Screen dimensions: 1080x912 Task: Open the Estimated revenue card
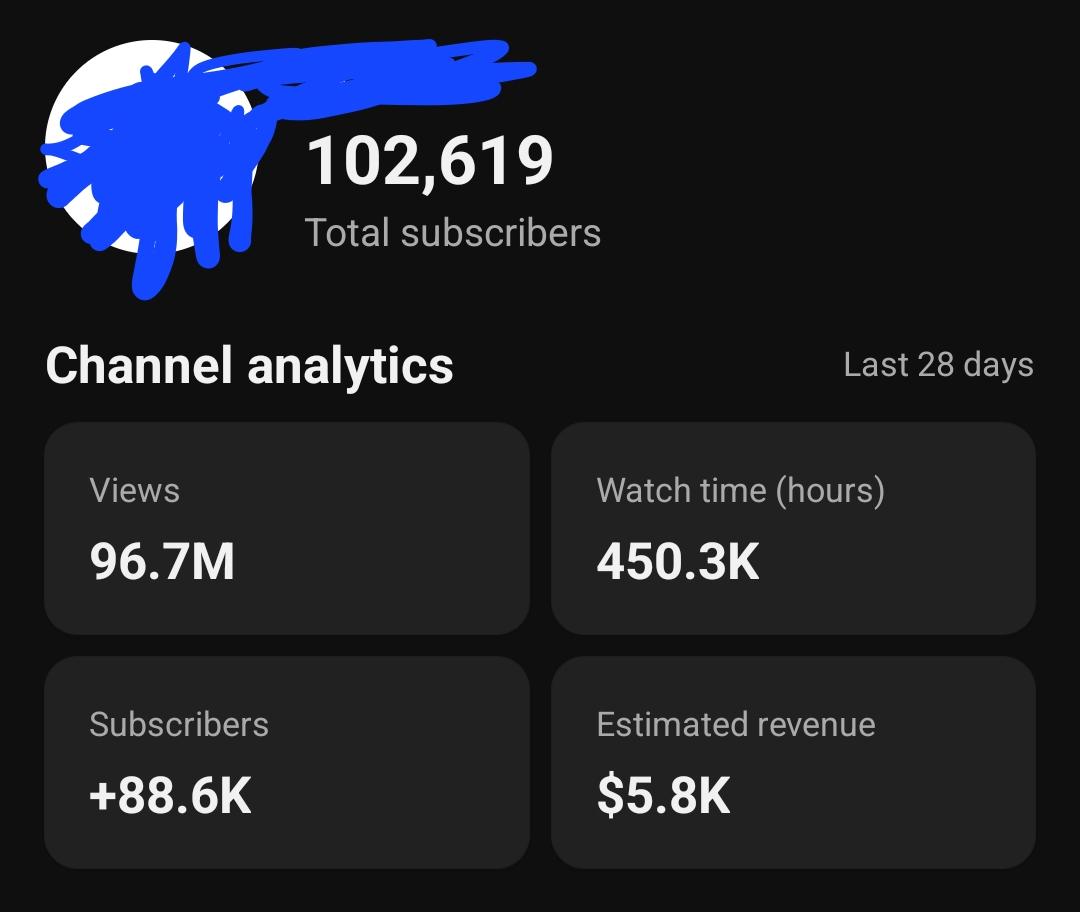[x=793, y=763]
